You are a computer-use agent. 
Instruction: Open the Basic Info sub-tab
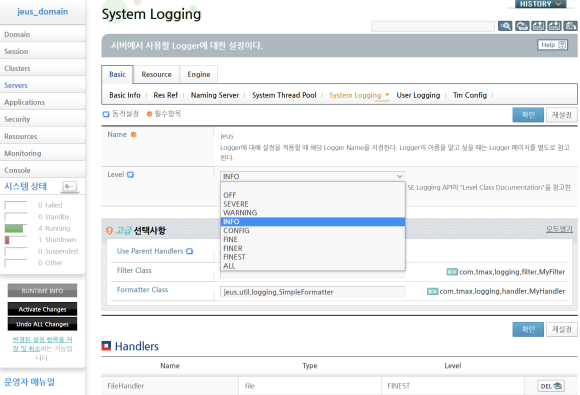pyautogui.click(x=125, y=95)
